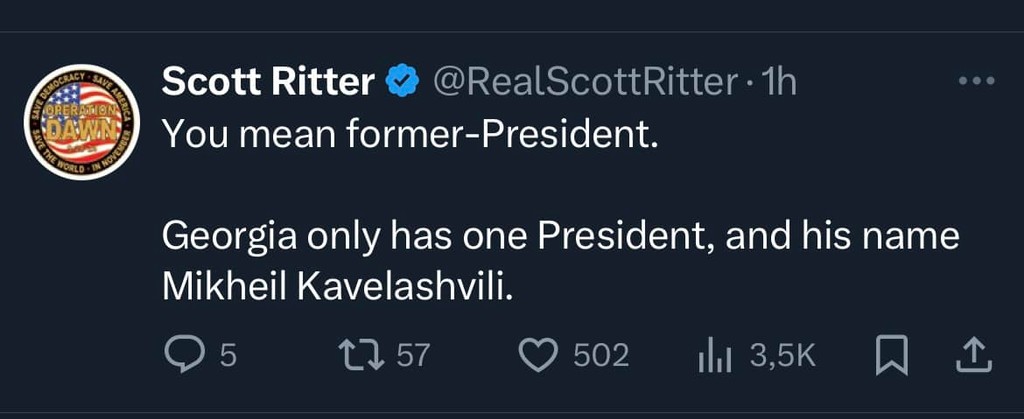1024x419 pixels.
Task: Bookmark this tweet
Action: 888,355
